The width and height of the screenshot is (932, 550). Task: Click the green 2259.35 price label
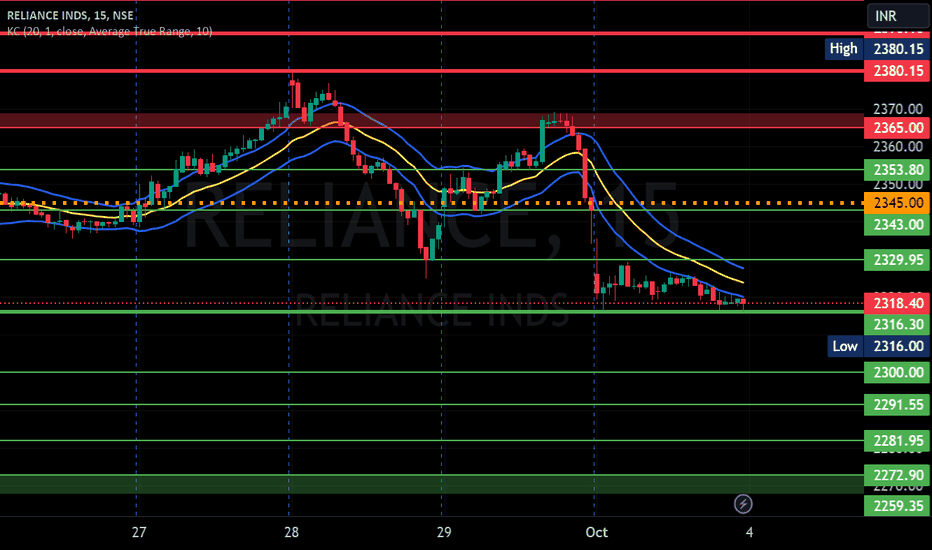(x=897, y=506)
